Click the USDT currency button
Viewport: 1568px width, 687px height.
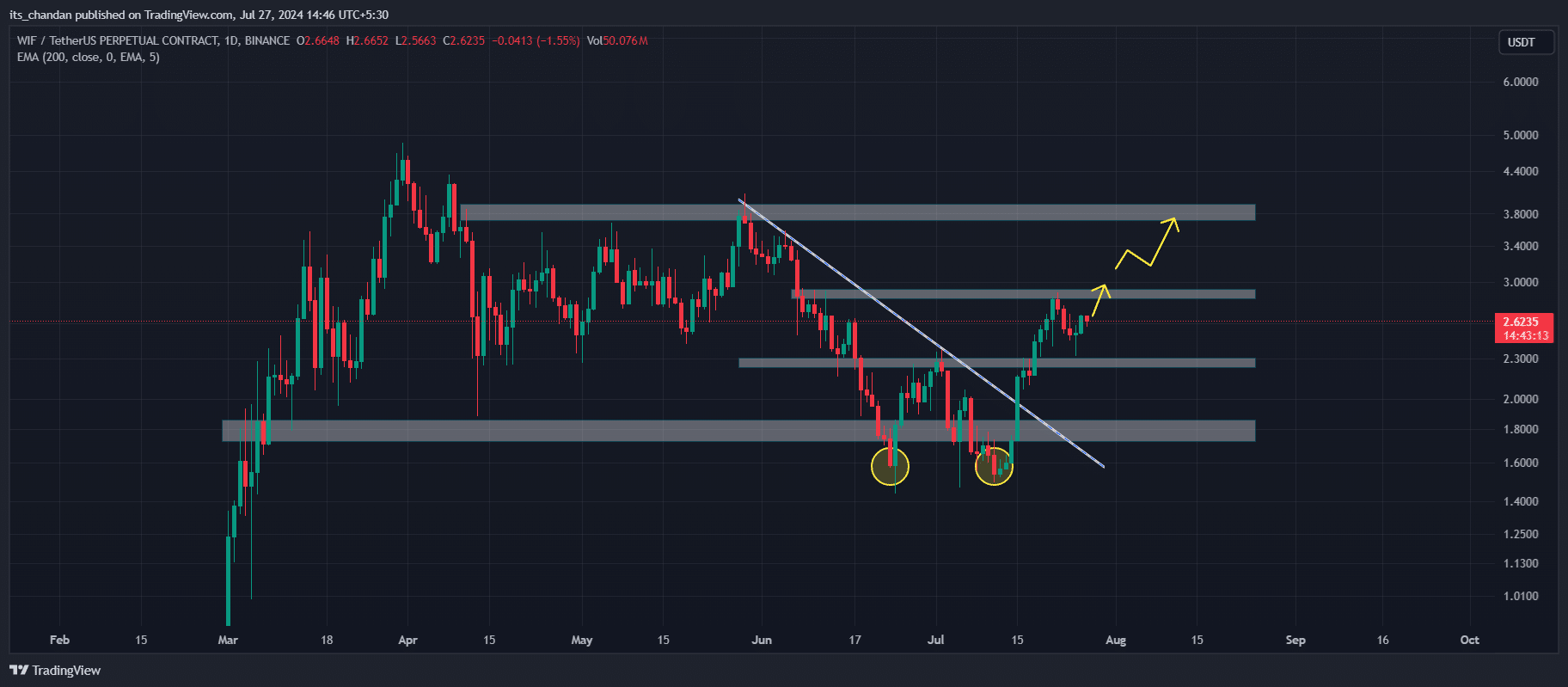click(x=1526, y=42)
